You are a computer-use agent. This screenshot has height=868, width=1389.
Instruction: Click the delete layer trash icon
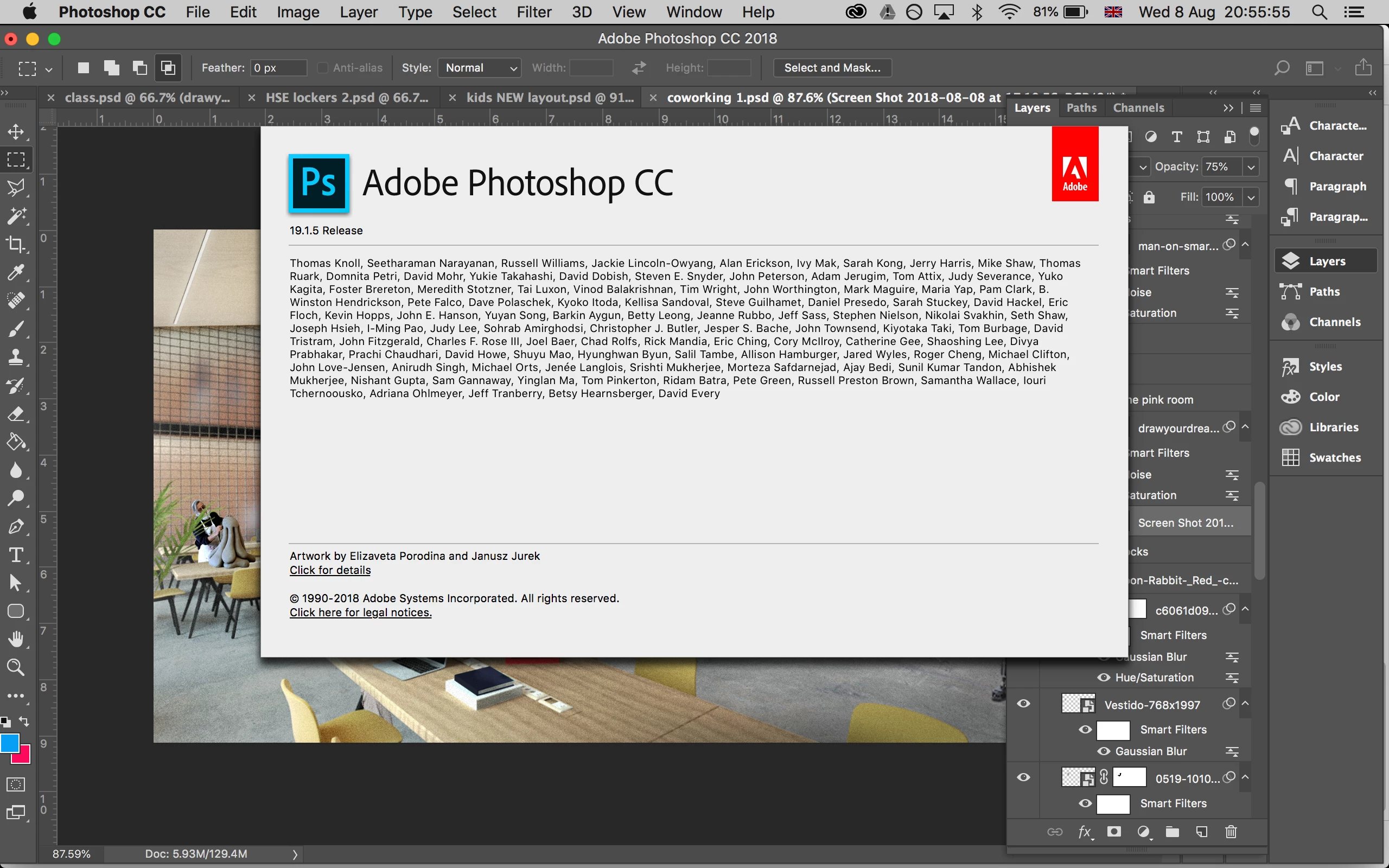coord(1231,832)
